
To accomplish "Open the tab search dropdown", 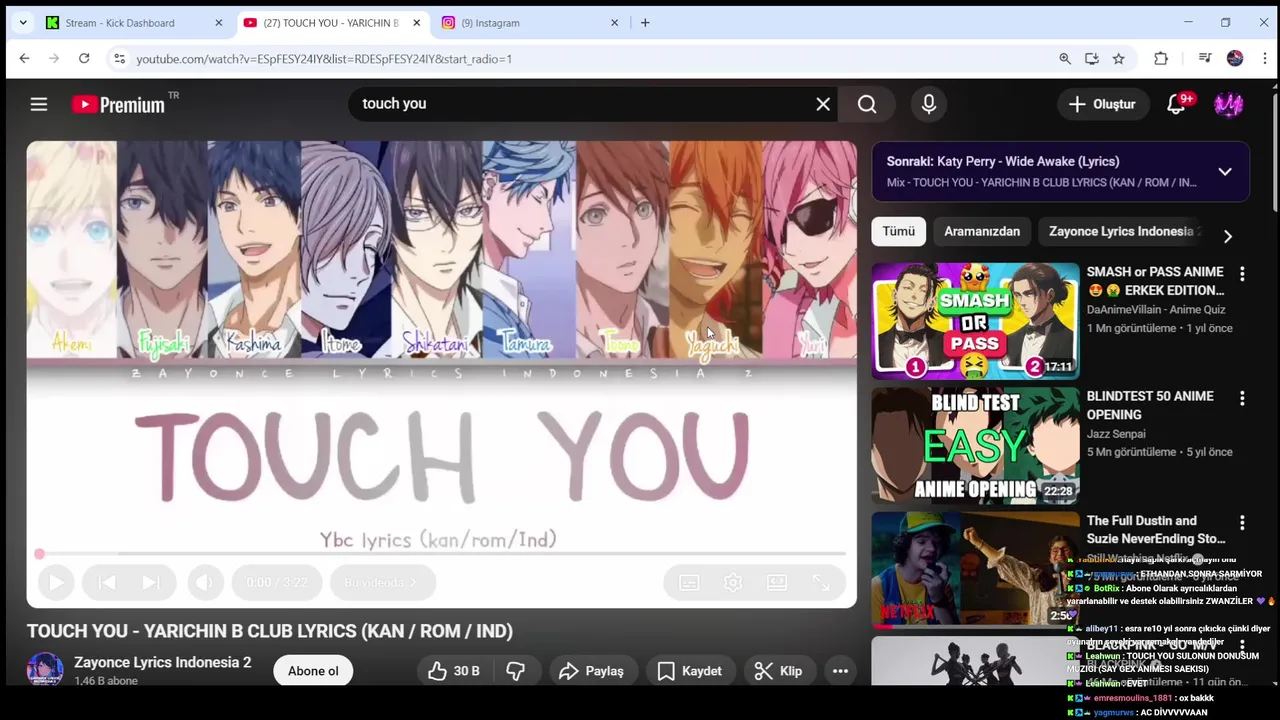I will 22,22.
